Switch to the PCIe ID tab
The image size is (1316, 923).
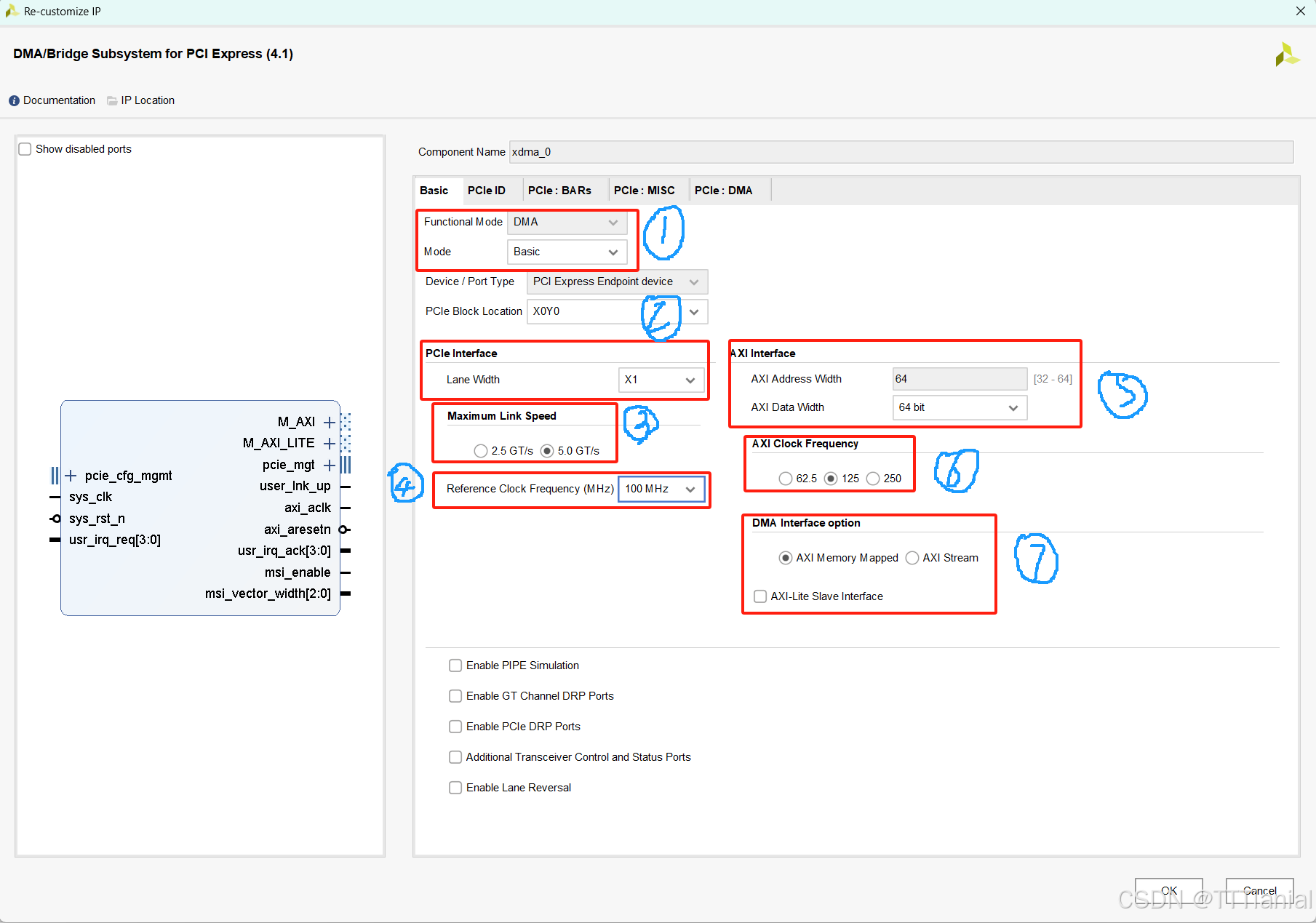click(487, 191)
